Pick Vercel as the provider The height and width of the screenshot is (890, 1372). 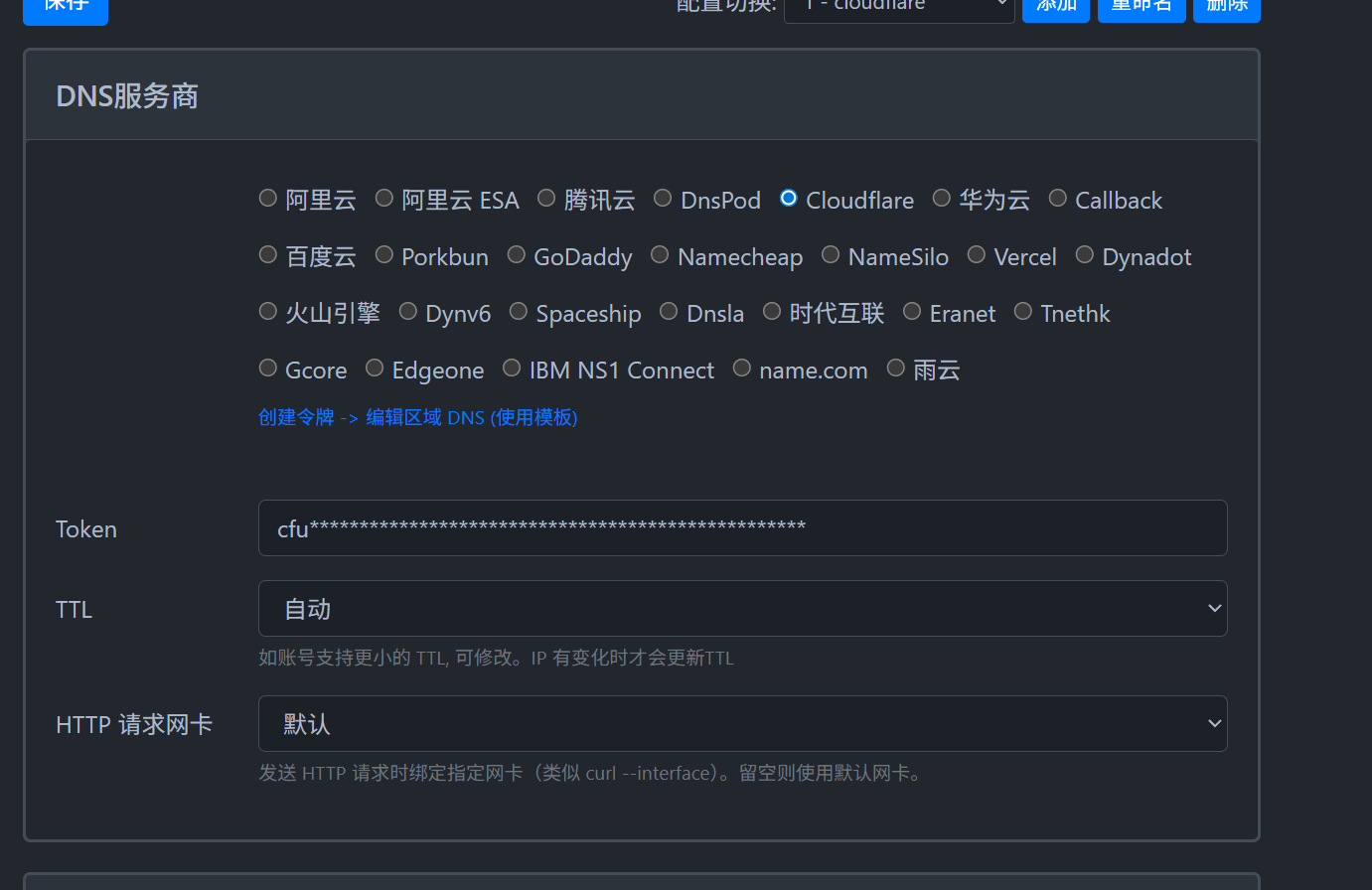click(x=976, y=254)
